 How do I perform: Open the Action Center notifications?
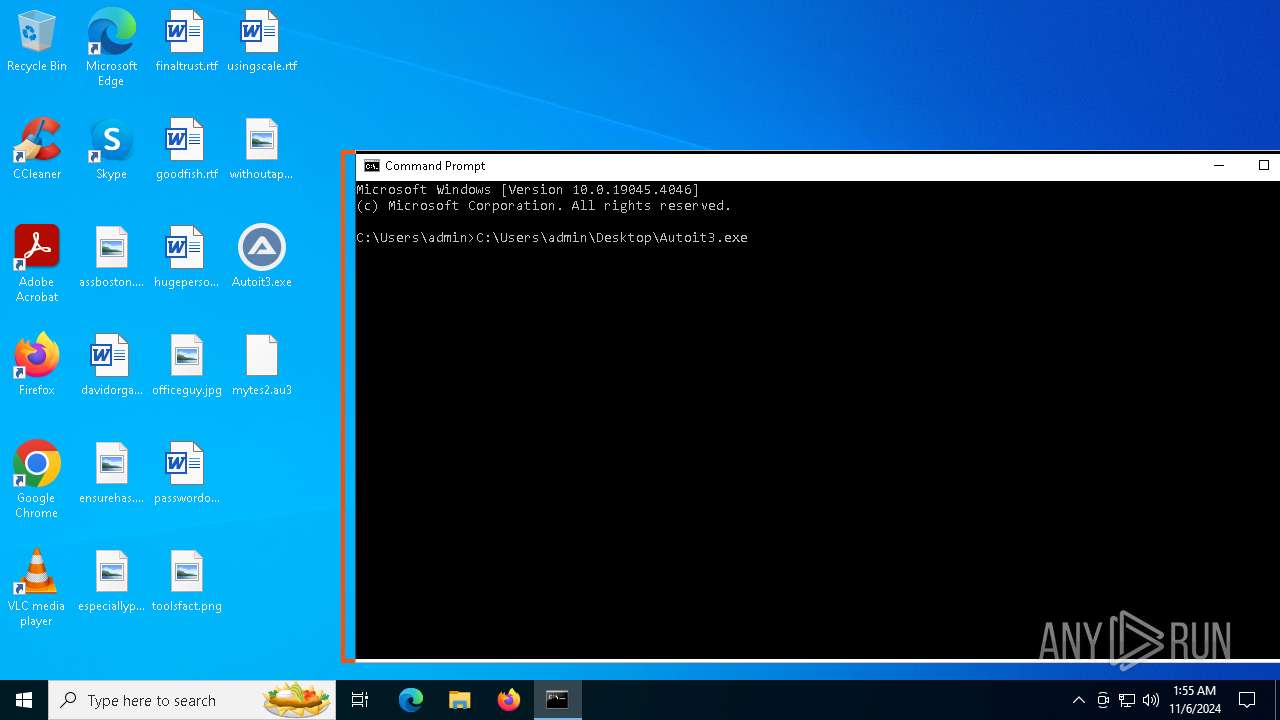(1247, 700)
